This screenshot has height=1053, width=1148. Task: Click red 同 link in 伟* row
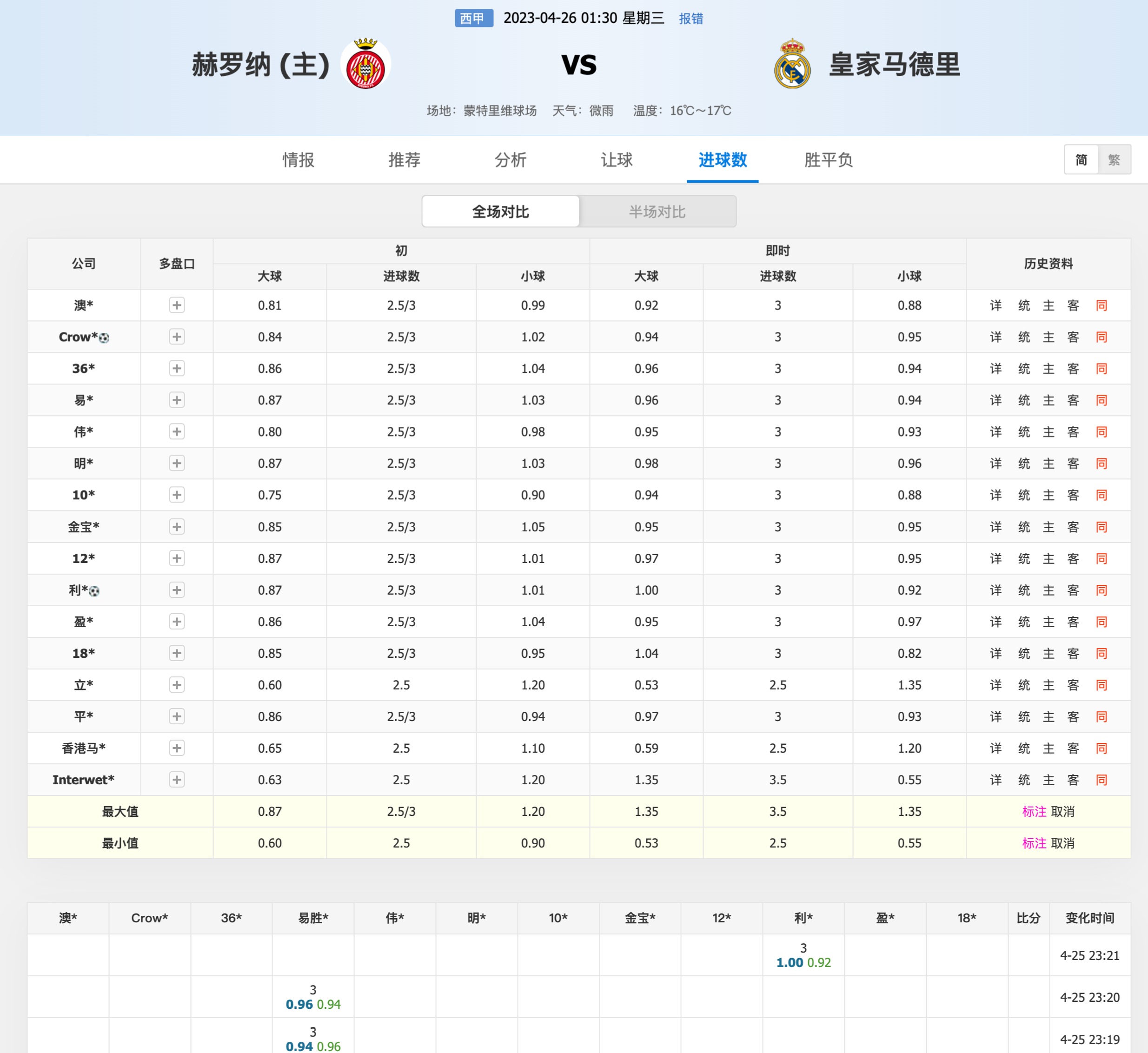[x=1101, y=432]
